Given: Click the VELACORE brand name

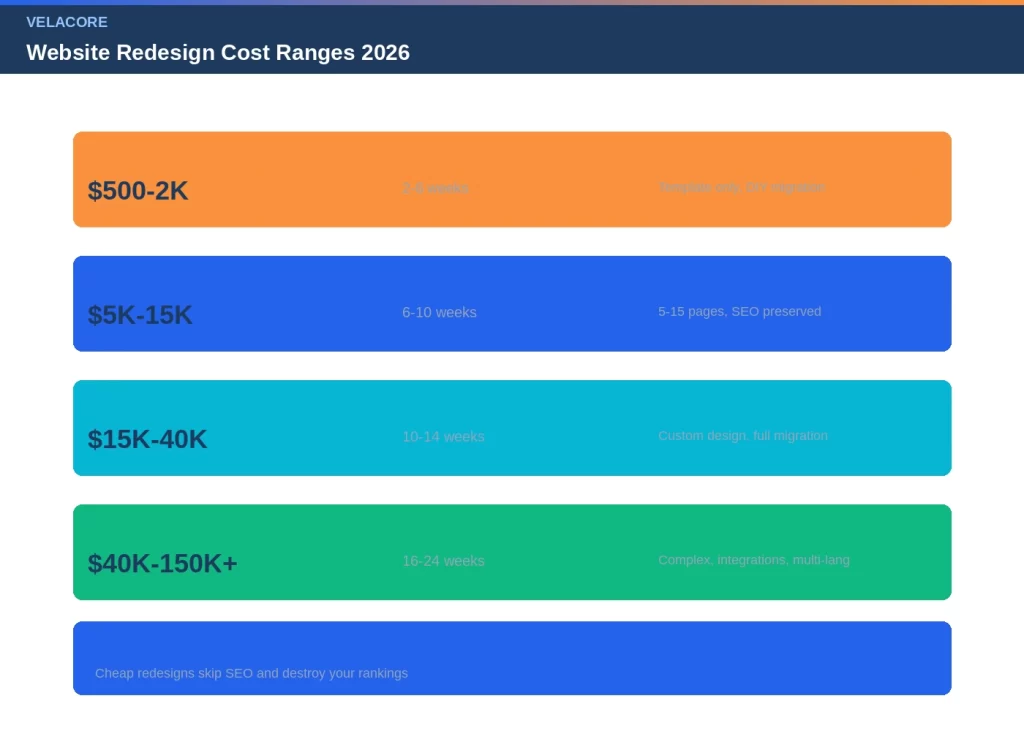Looking at the screenshot, I should click(67, 22).
